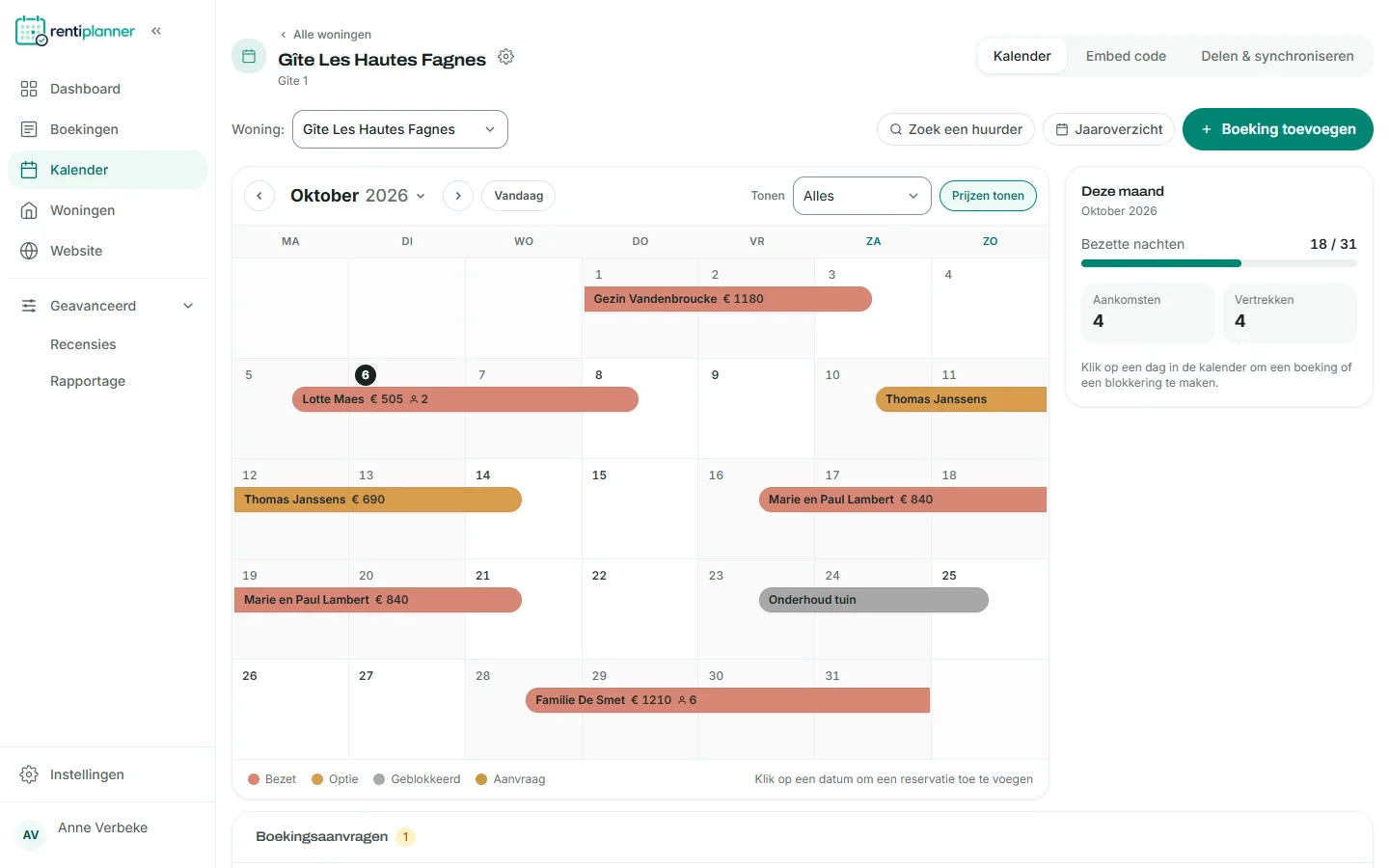Expand the Geavanceerd chevron
The image size is (1389, 868).
coord(188,306)
